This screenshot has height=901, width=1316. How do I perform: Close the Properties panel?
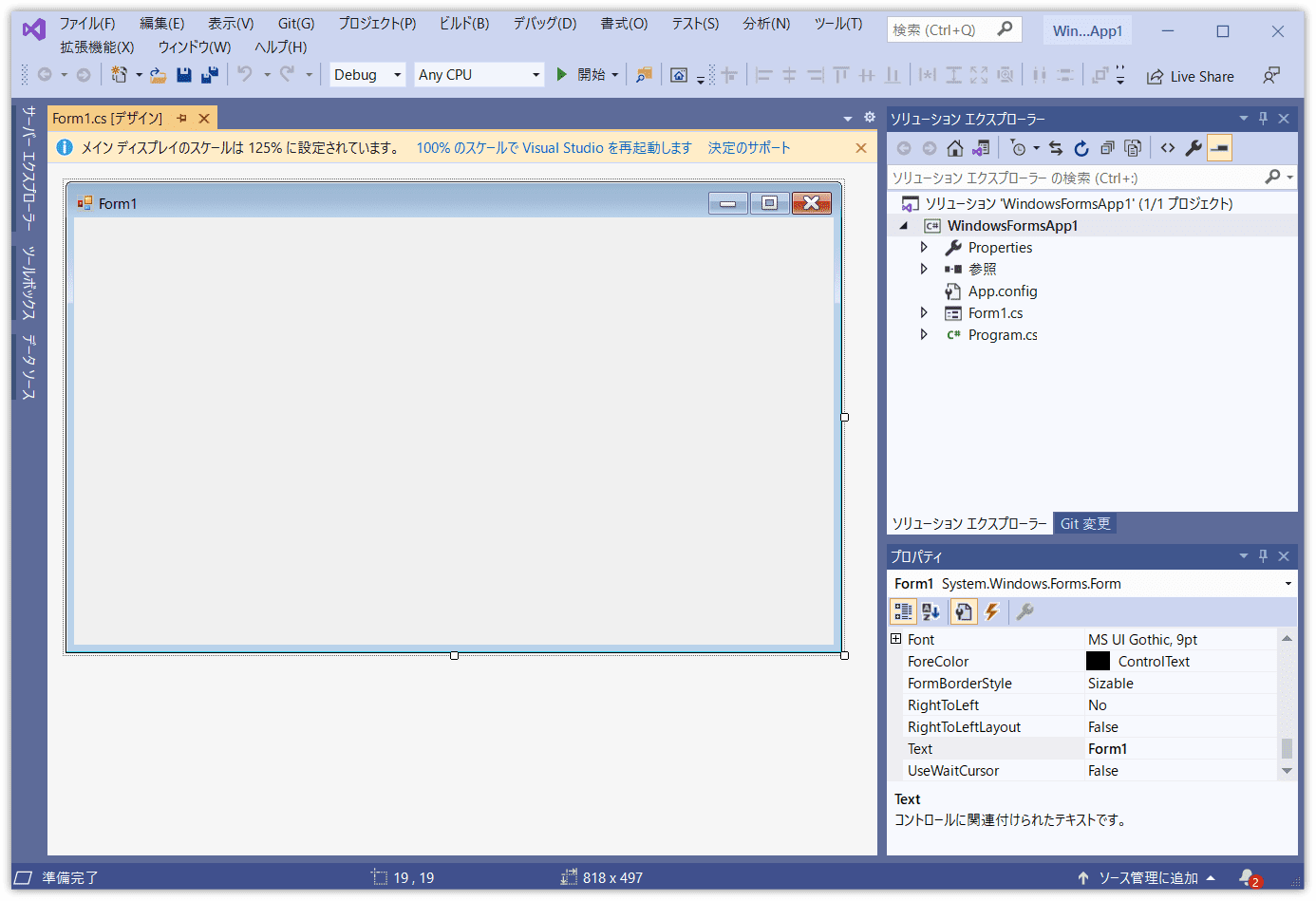[1284, 556]
